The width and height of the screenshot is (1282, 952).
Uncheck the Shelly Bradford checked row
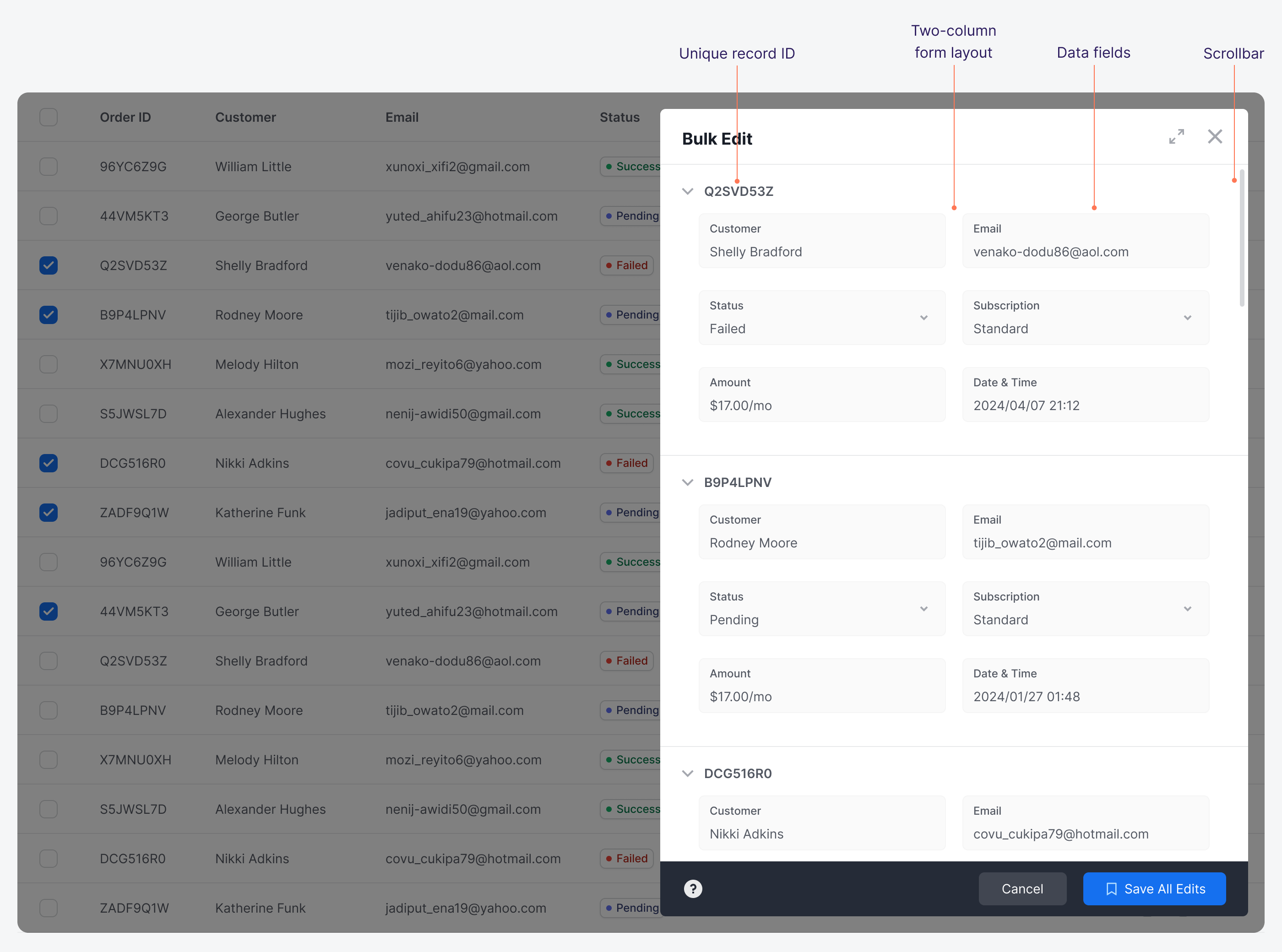49,265
